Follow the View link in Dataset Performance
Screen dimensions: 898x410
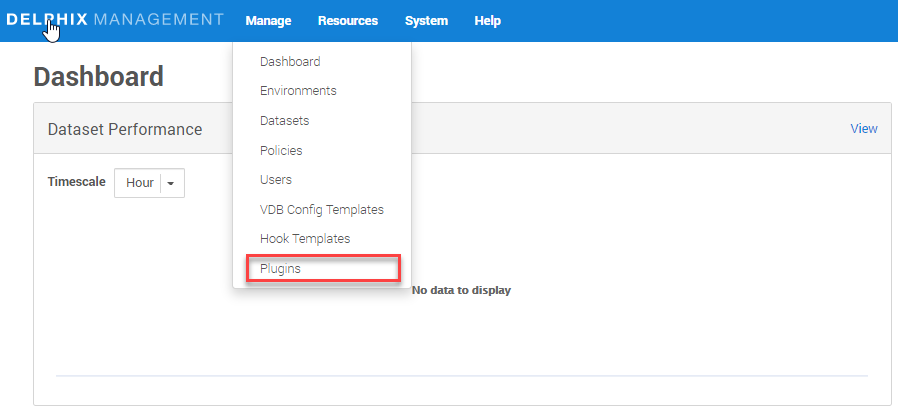863,129
